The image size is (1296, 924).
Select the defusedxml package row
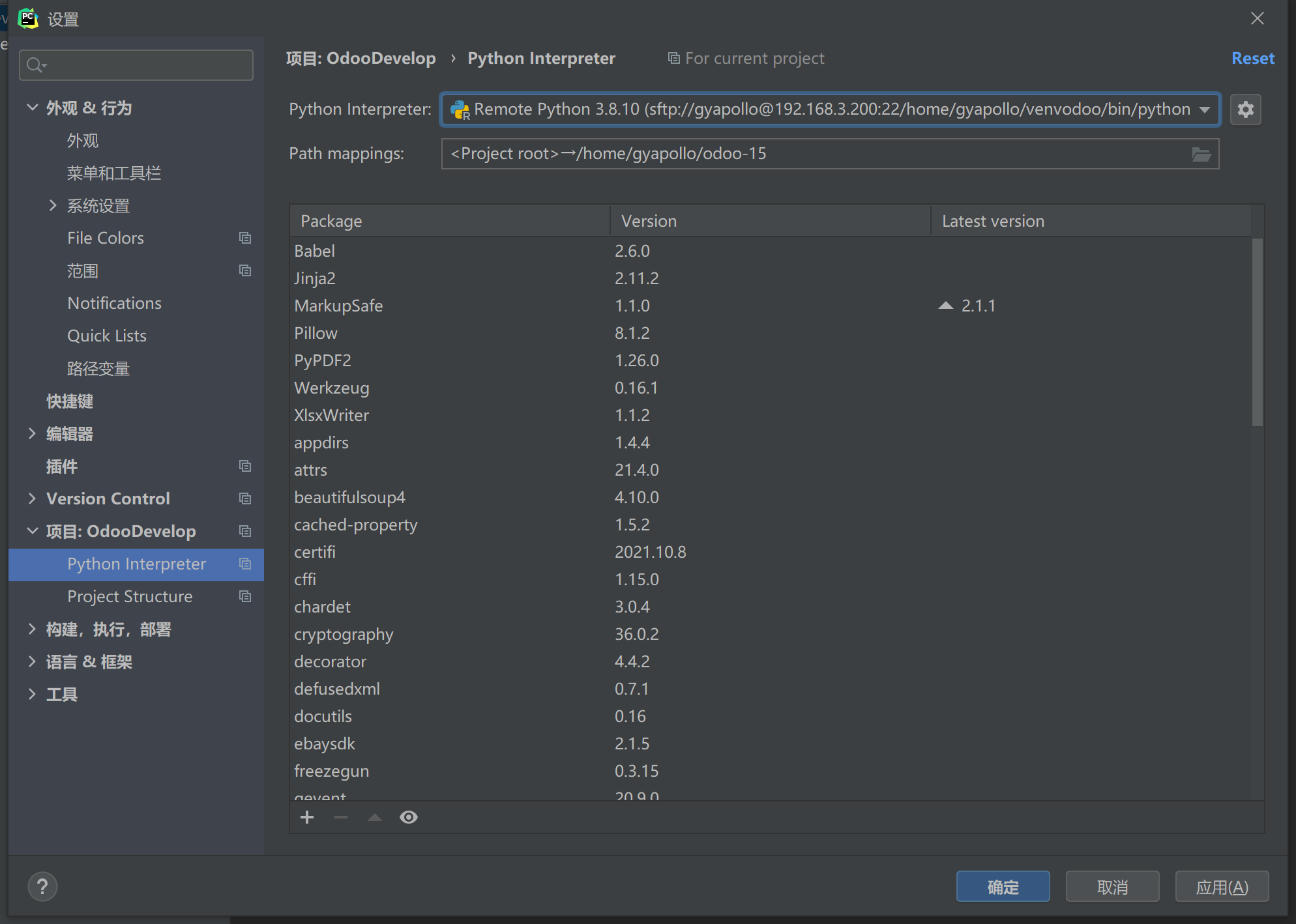[771, 689]
